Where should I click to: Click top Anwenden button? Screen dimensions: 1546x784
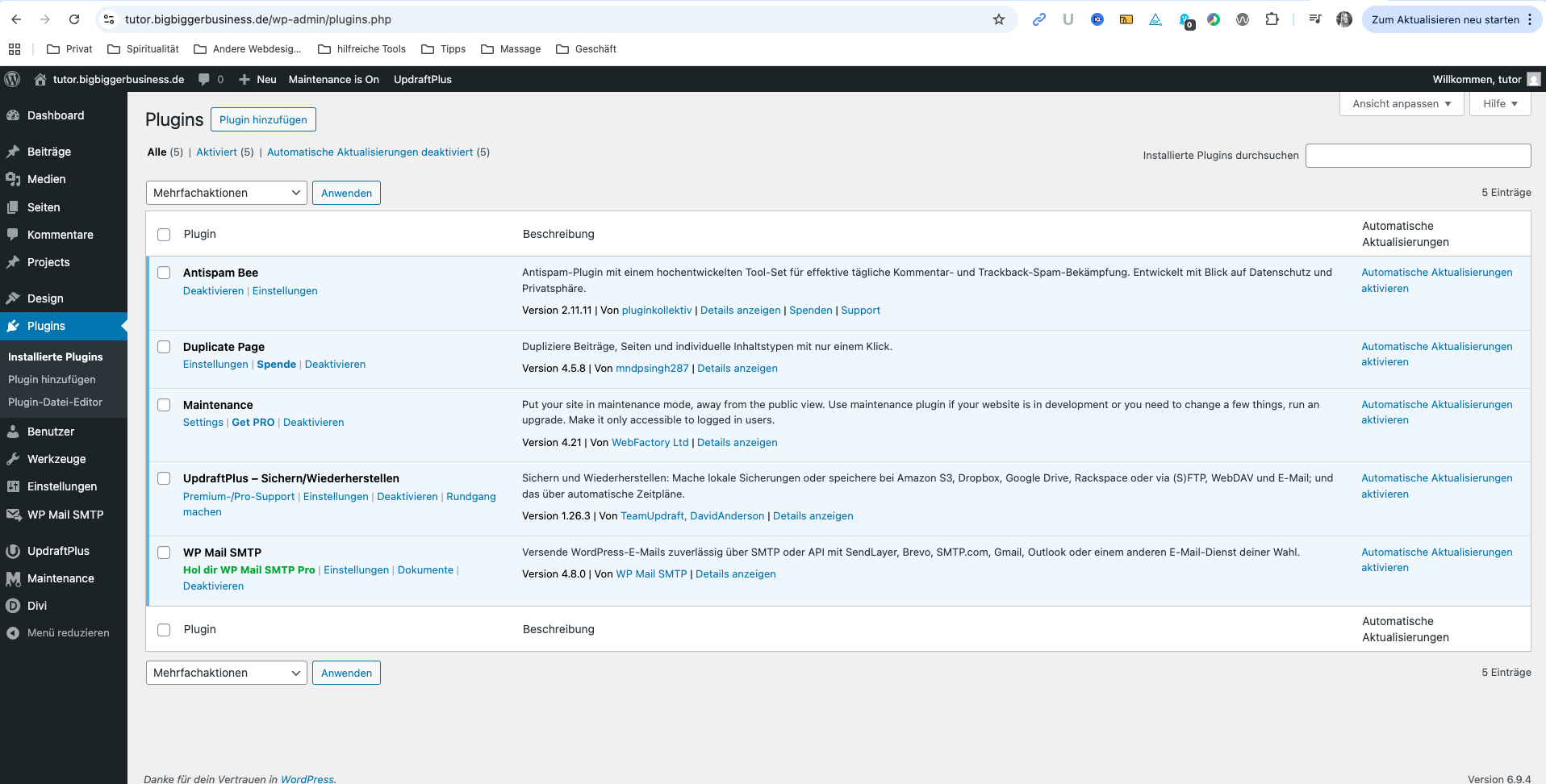(346, 193)
